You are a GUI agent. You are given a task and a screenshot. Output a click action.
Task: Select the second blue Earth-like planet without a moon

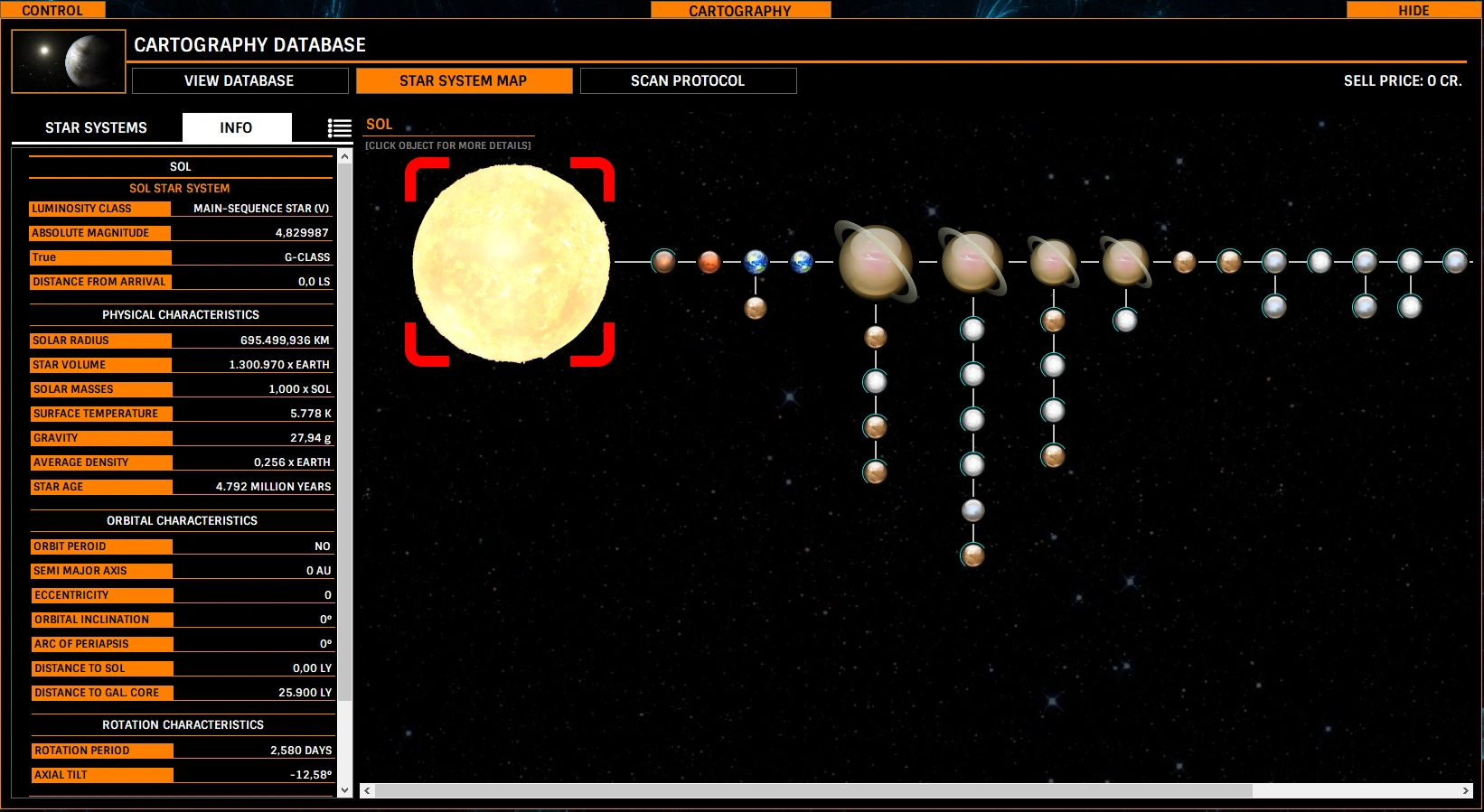[802, 262]
